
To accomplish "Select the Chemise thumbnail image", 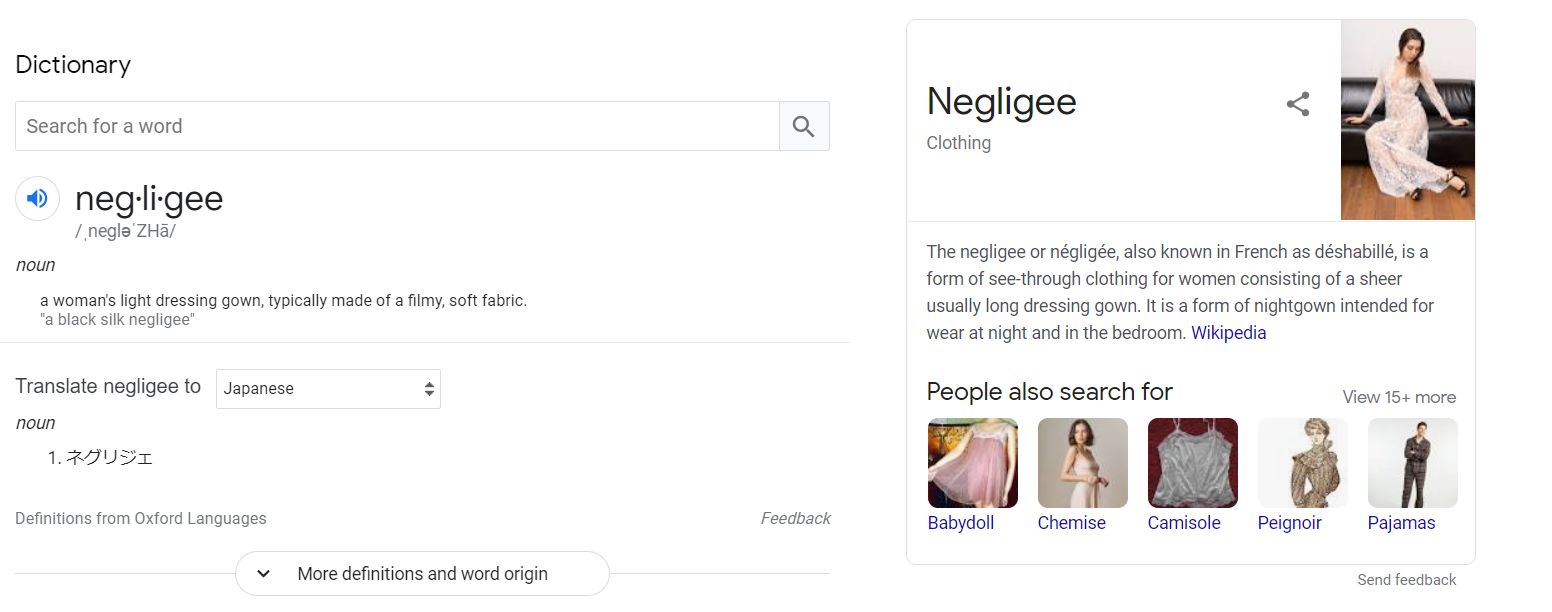I will [1082, 463].
